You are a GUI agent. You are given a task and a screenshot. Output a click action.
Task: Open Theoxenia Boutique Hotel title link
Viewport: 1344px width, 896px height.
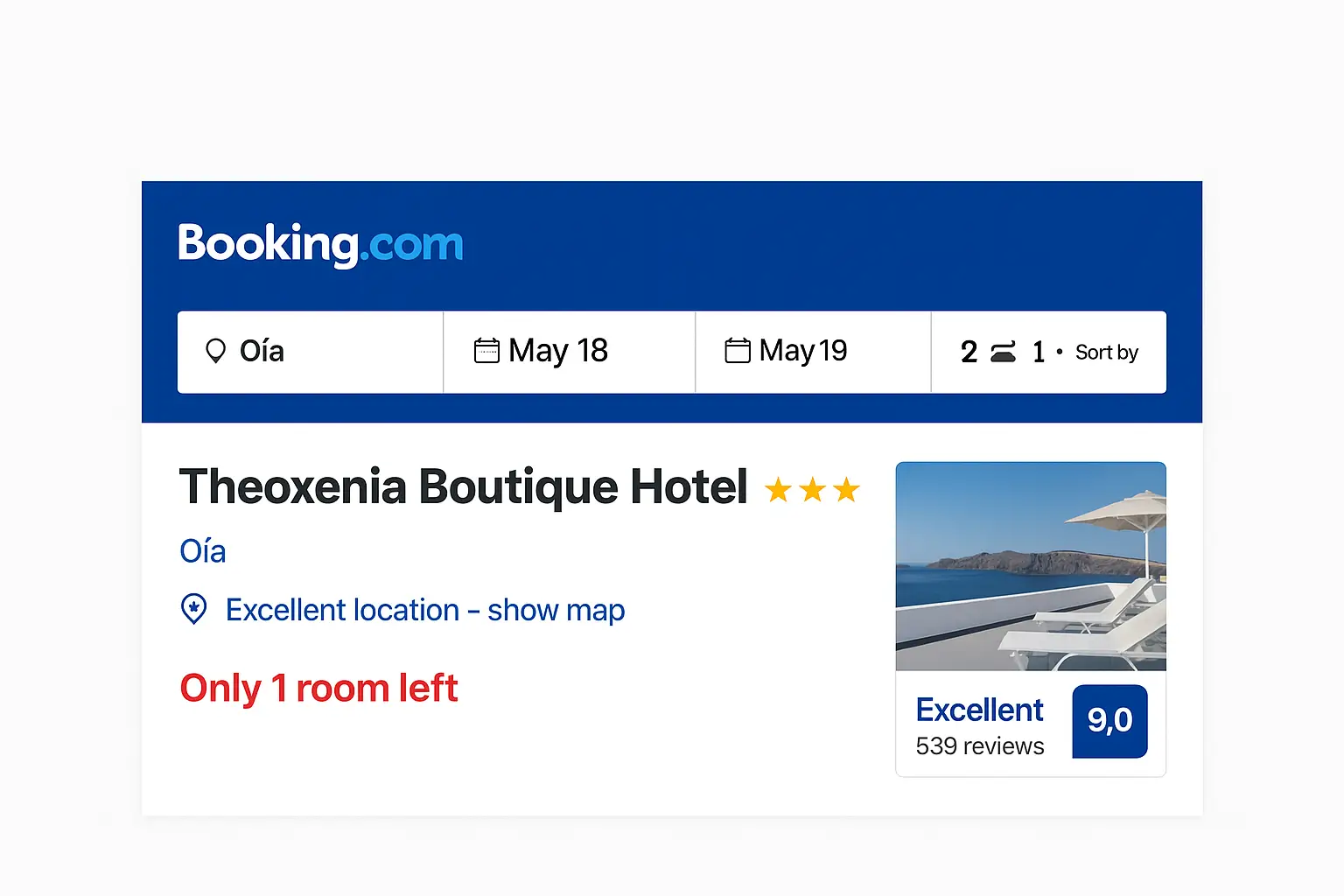click(x=464, y=486)
